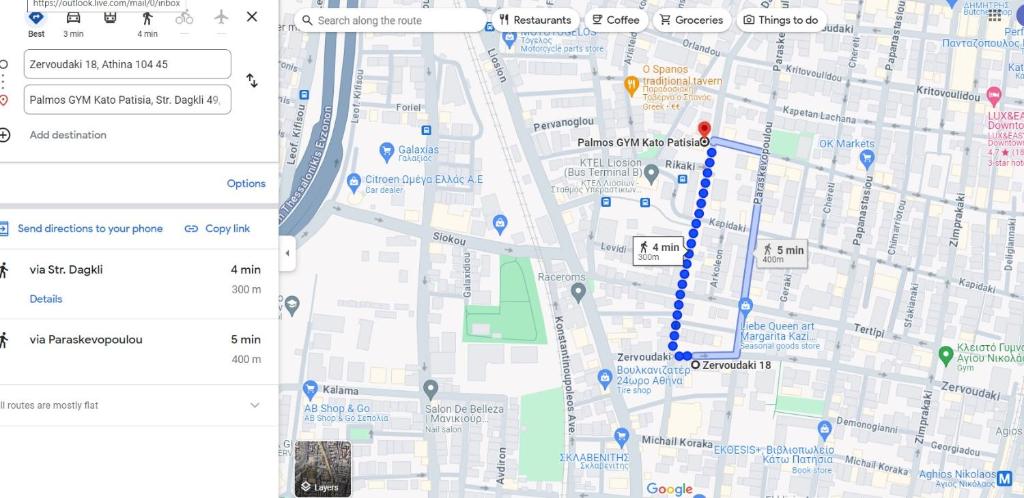The image size is (1024, 498).
Task: Choose walking travel mode icon
Action: pyautogui.click(x=148, y=18)
